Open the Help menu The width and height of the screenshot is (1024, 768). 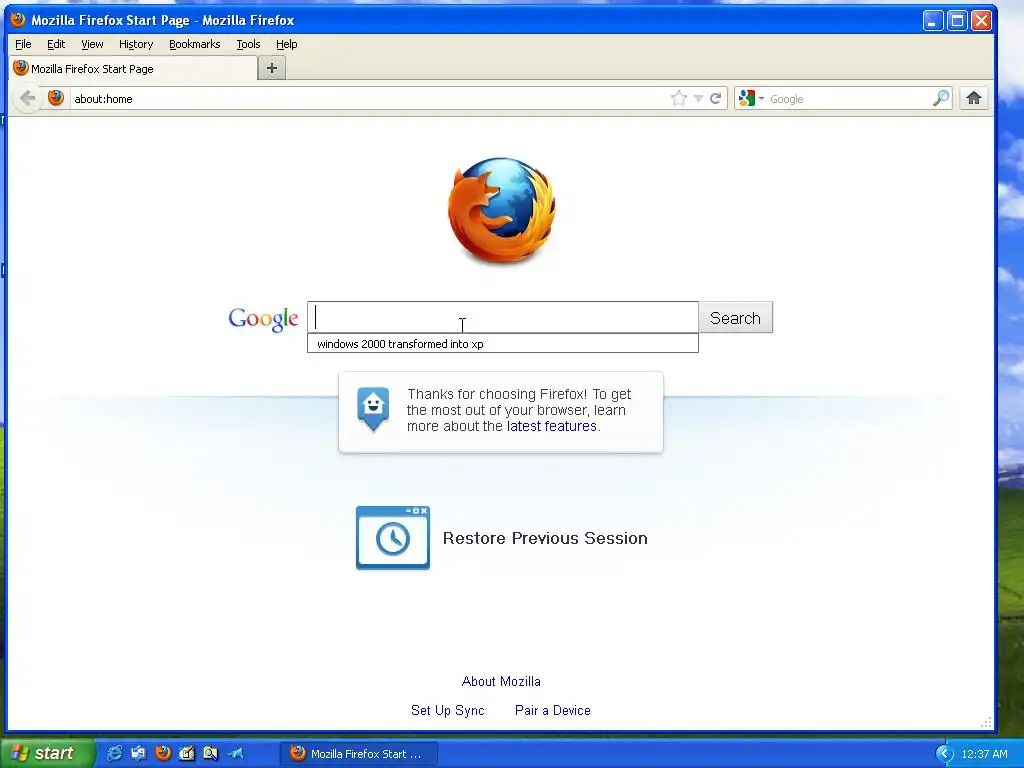coord(287,44)
